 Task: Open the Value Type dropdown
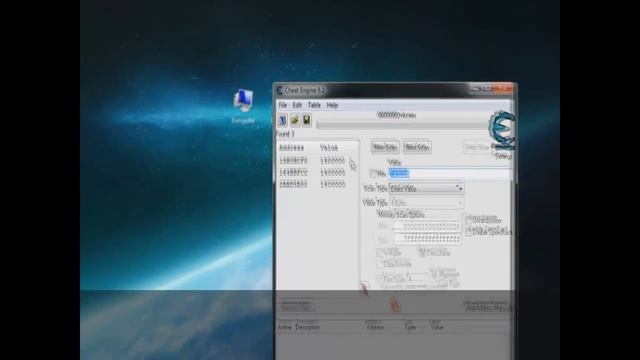(x=427, y=202)
